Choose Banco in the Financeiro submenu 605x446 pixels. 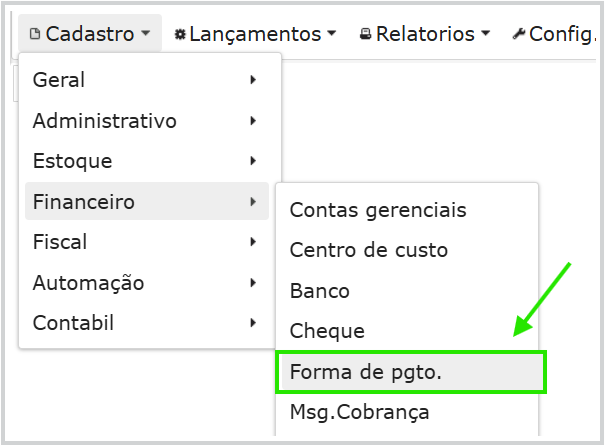click(320, 292)
